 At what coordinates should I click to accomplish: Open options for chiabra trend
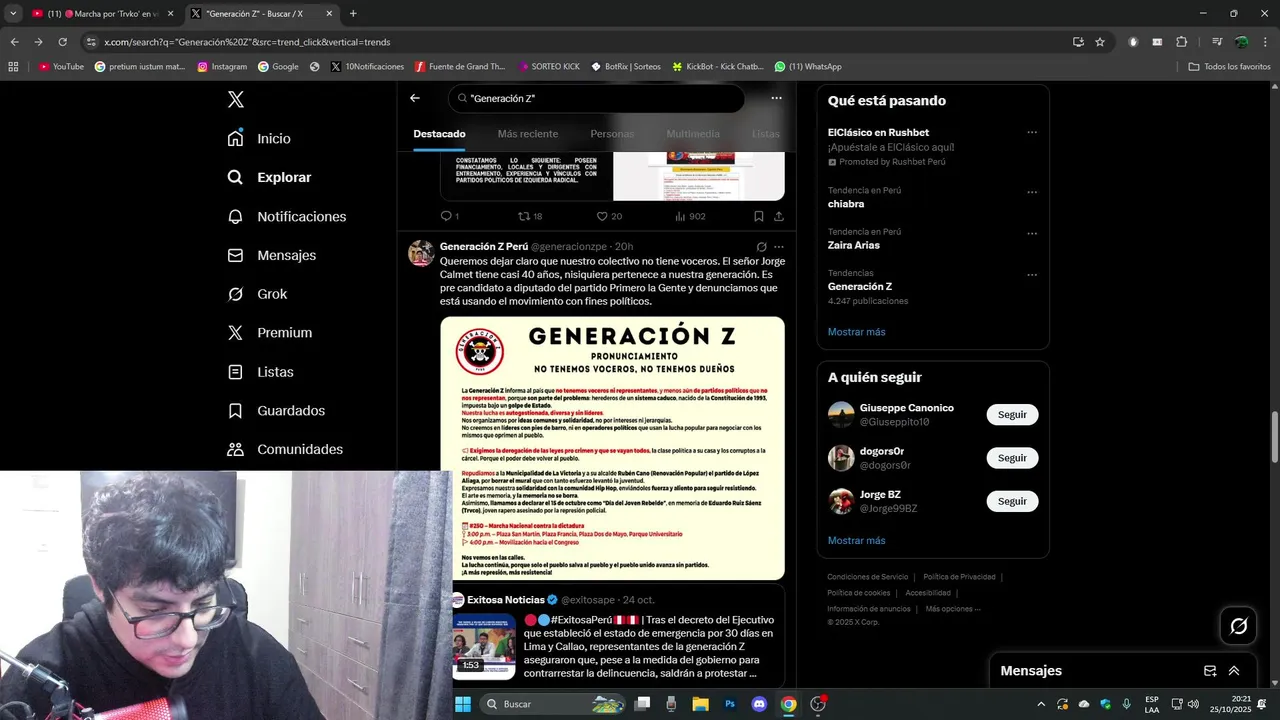(x=1032, y=192)
